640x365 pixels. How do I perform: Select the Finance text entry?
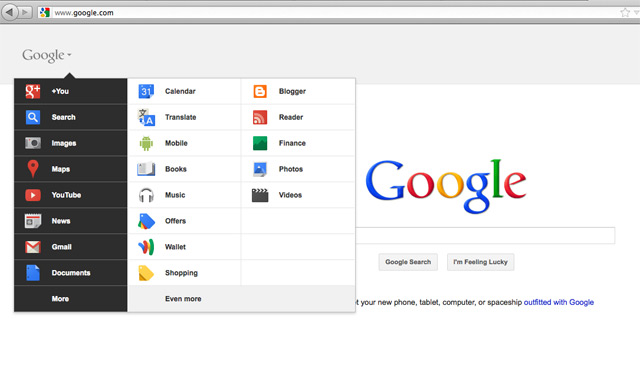coord(292,143)
